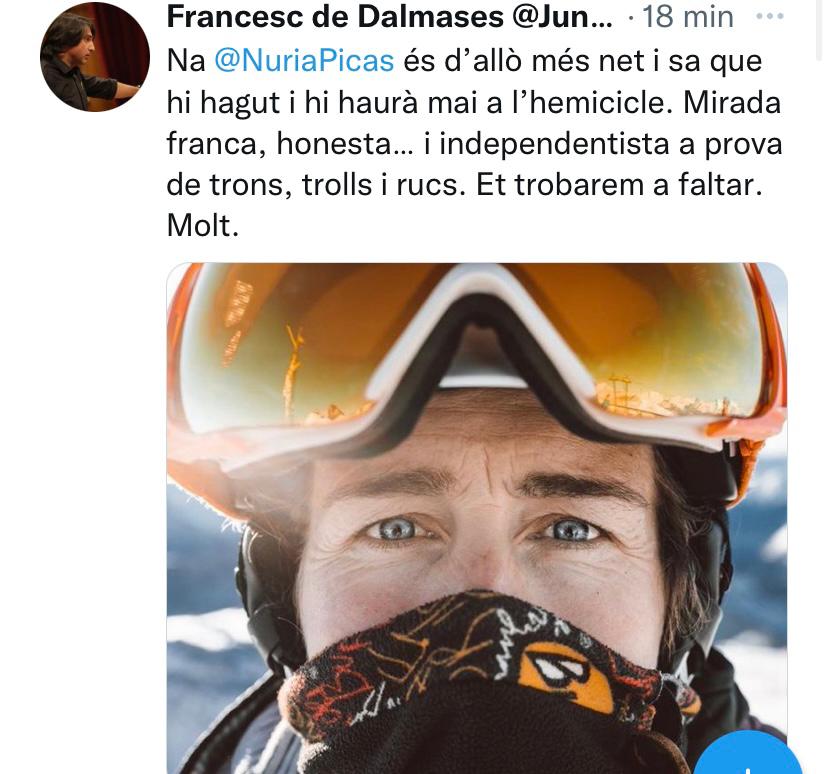Click the tweet text starting with Na

pos(186,61)
